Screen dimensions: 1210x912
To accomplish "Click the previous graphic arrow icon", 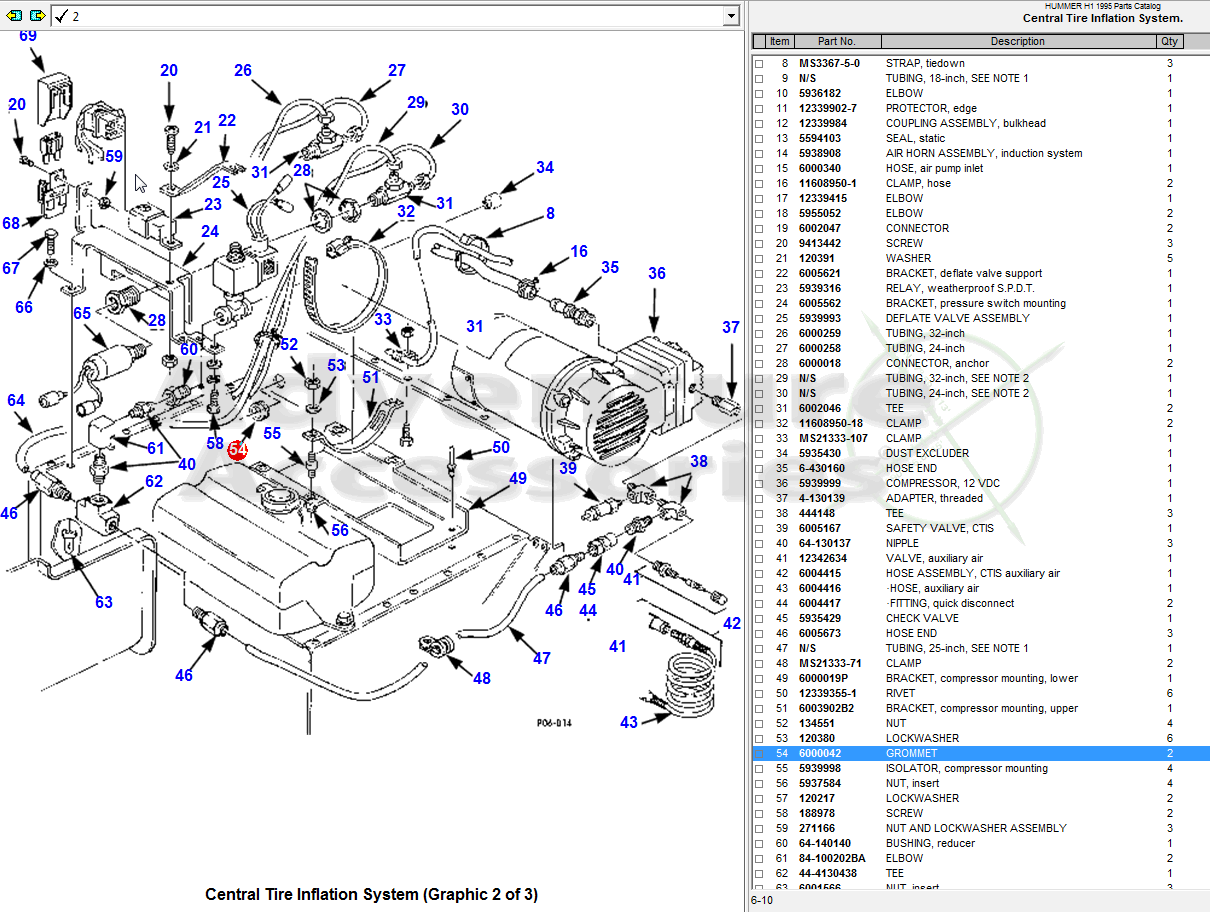I will click(14, 16).
